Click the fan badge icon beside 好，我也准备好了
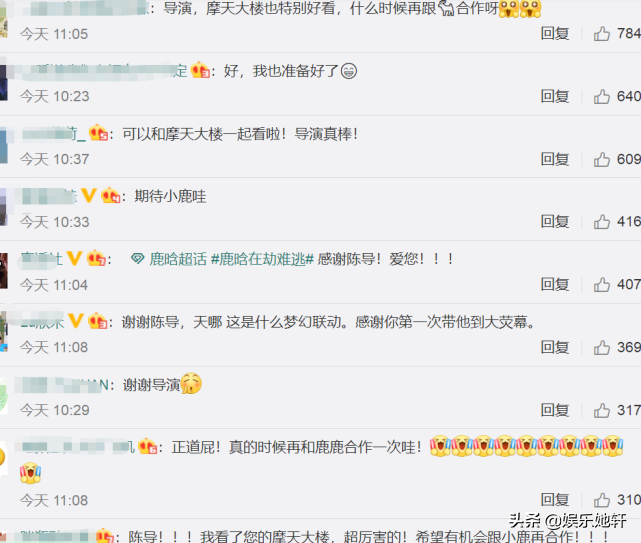Screen dimensions: 641x543 point(200,70)
